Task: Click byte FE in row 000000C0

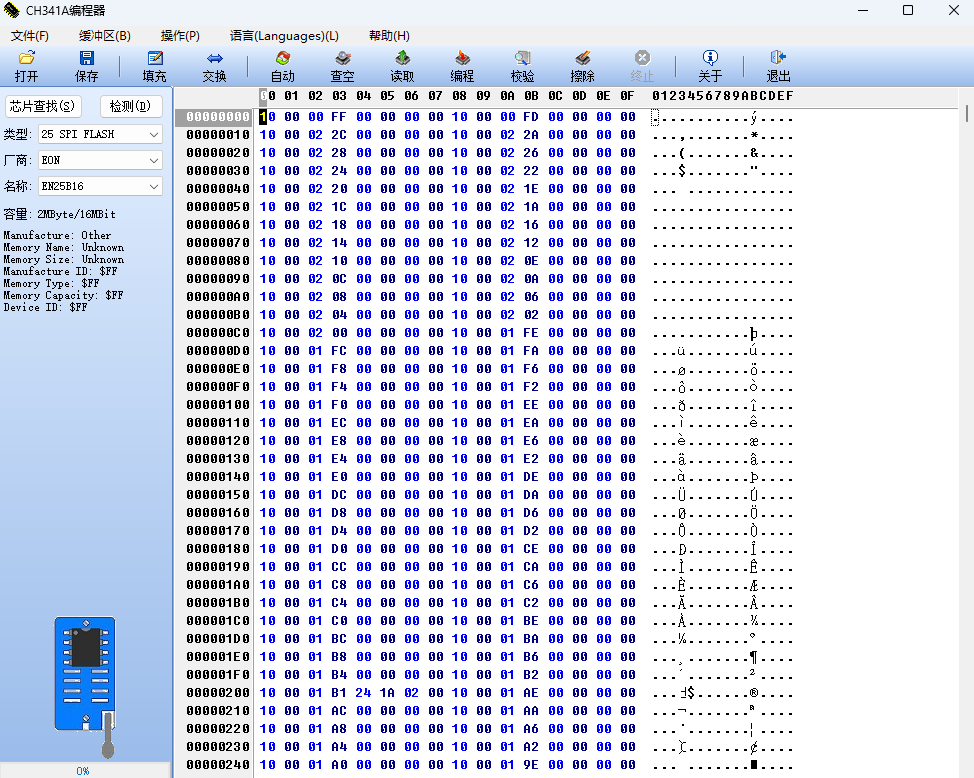Action: pos(530,333)
